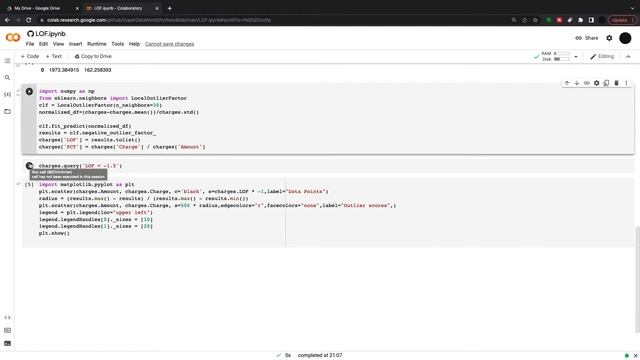Viewport: 640px width, 360px height.
Task: Open the command palette sidebar icon
Action: 7,330
